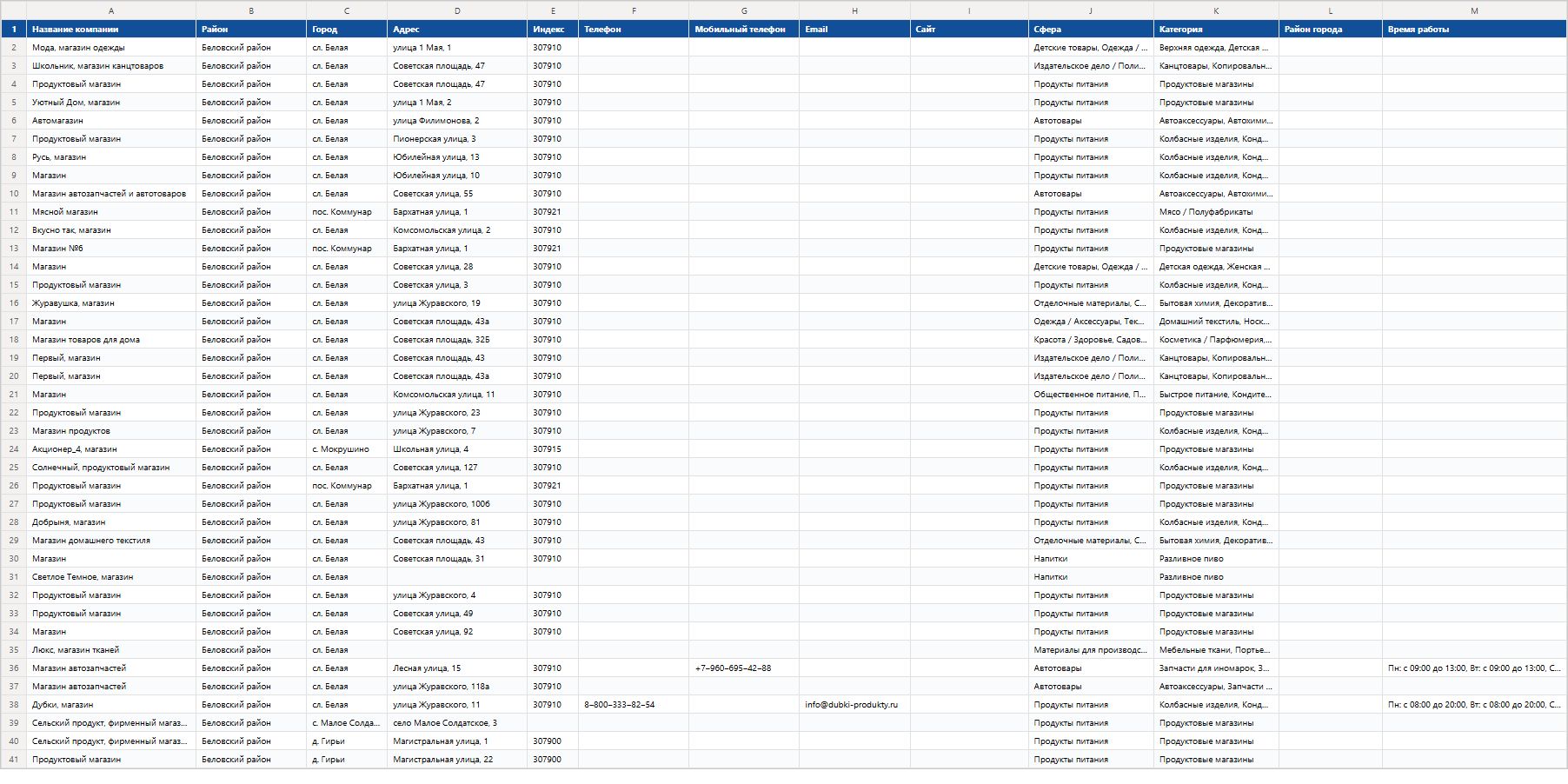Select address 'Советская площадь, 32Б'
The height and width of the screenshot is (784, 1568).
[x=457, y=340]
